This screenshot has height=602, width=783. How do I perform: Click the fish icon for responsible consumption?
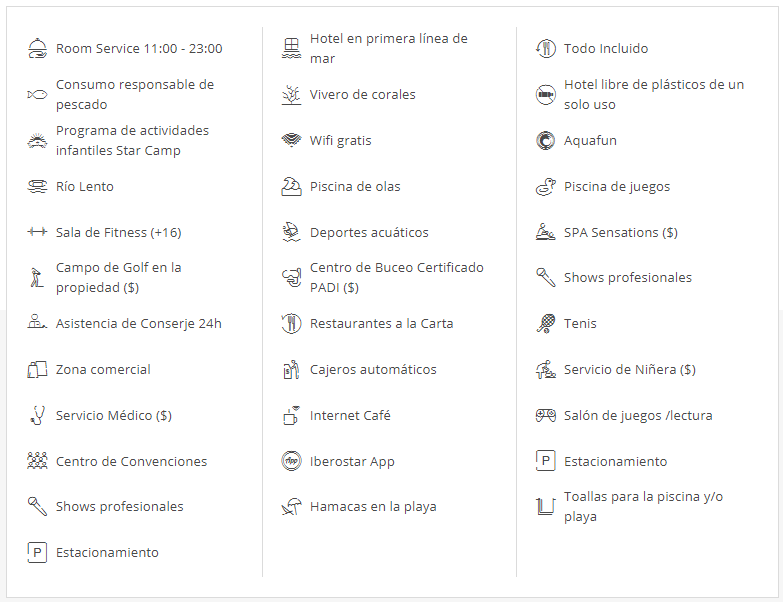coord(37,95)
